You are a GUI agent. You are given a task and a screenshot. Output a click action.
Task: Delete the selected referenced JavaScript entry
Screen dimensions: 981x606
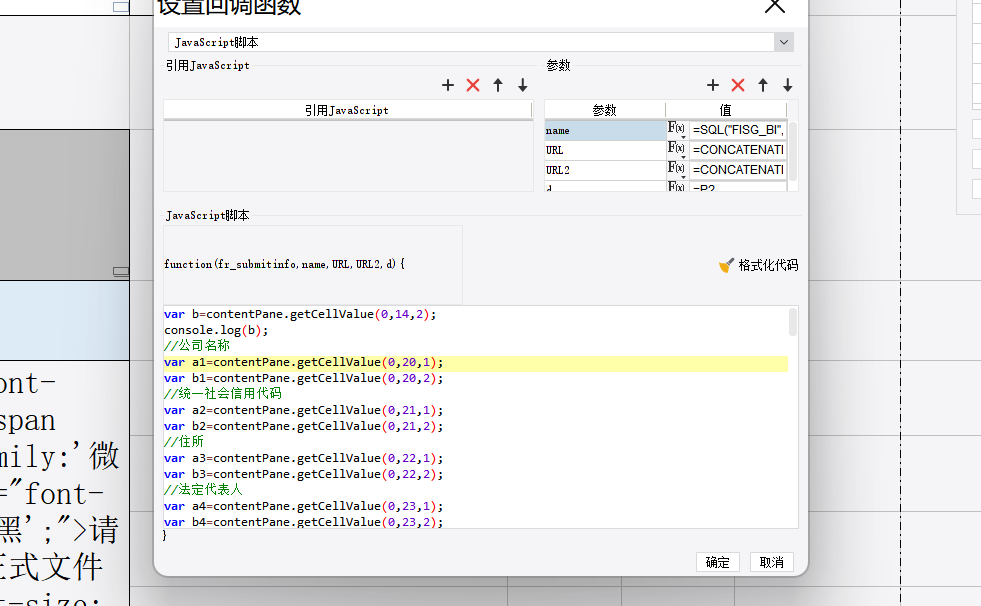click(473, 85)
